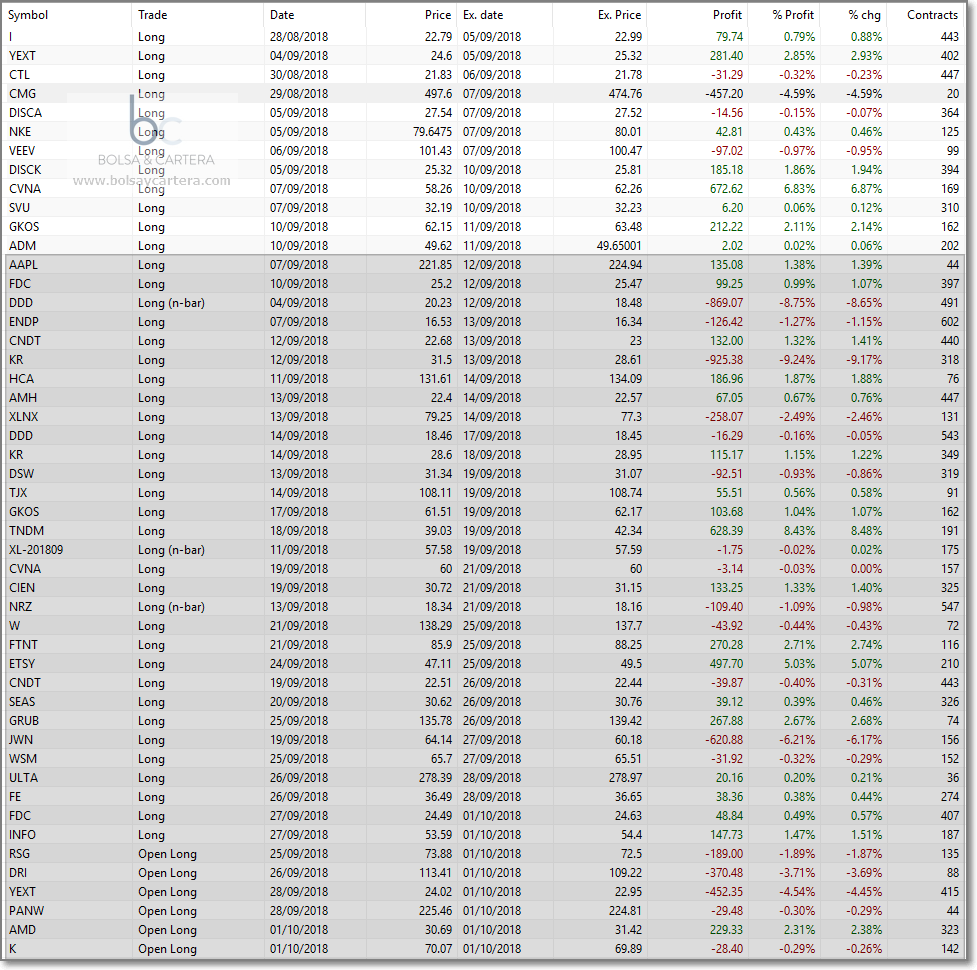The image size is (977, 970).
Task: Click the XL-201809 symbol cell
Action: pos(36,549)
